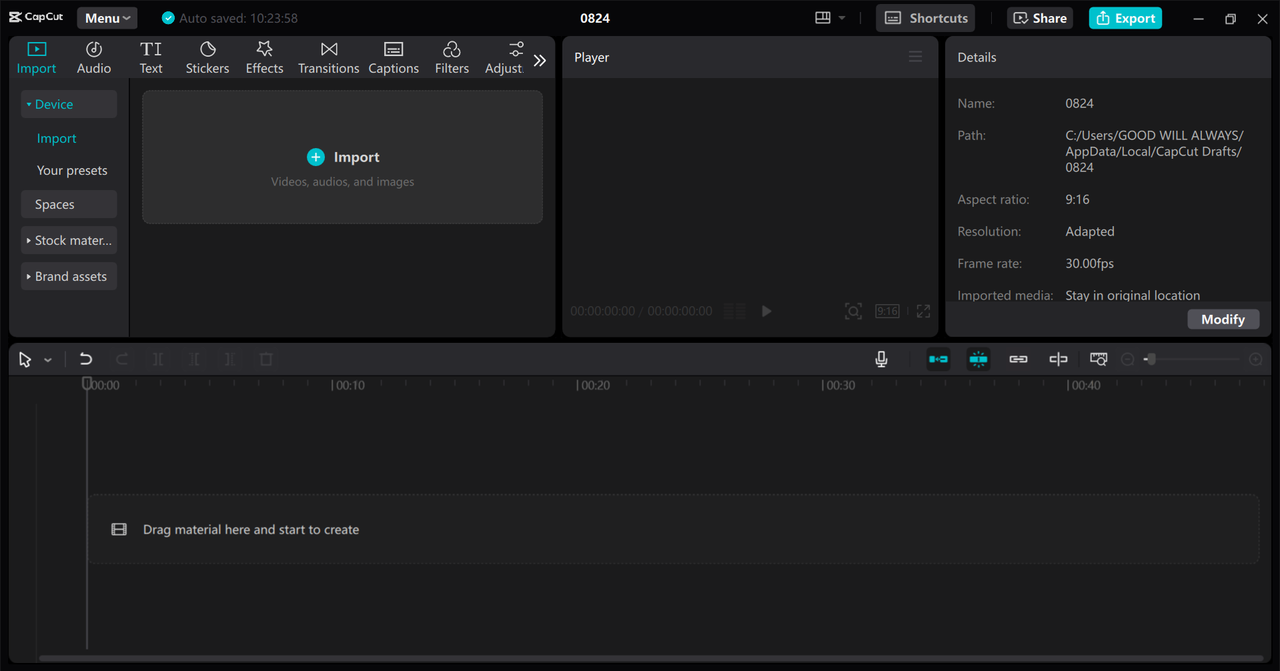Click the player timecode display
Screen dimensions: 1280x671
point(641,311)
